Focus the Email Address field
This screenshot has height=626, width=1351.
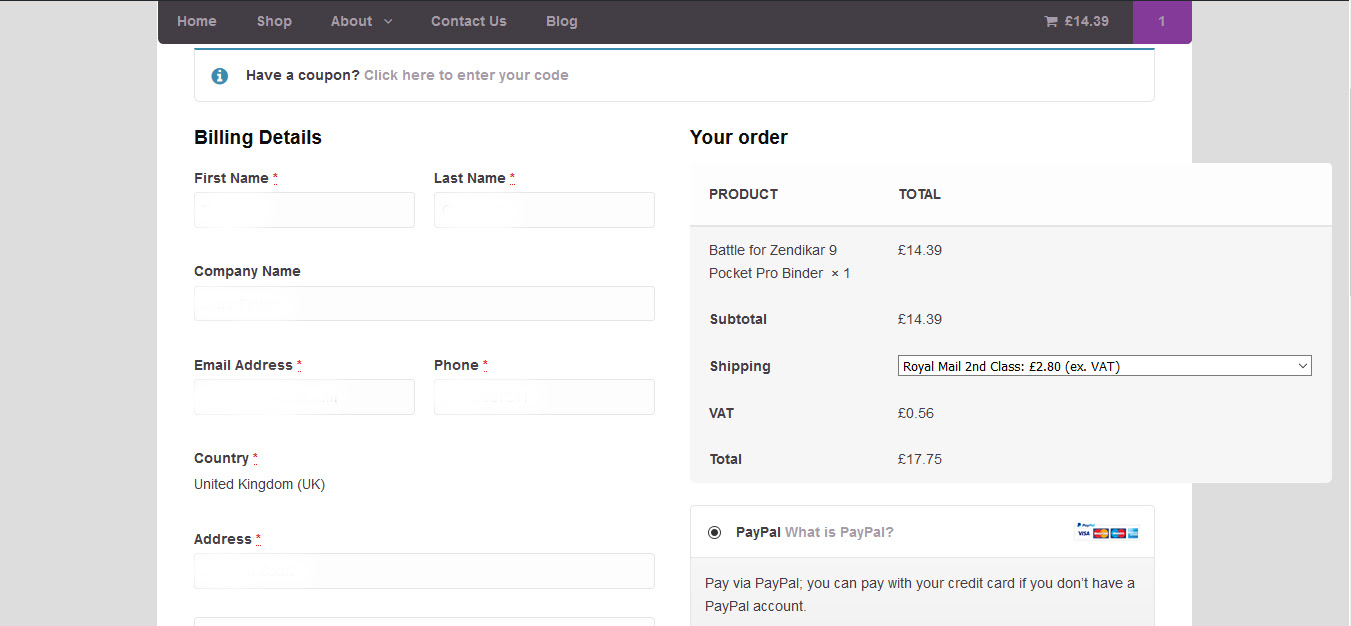coord(304,396)
